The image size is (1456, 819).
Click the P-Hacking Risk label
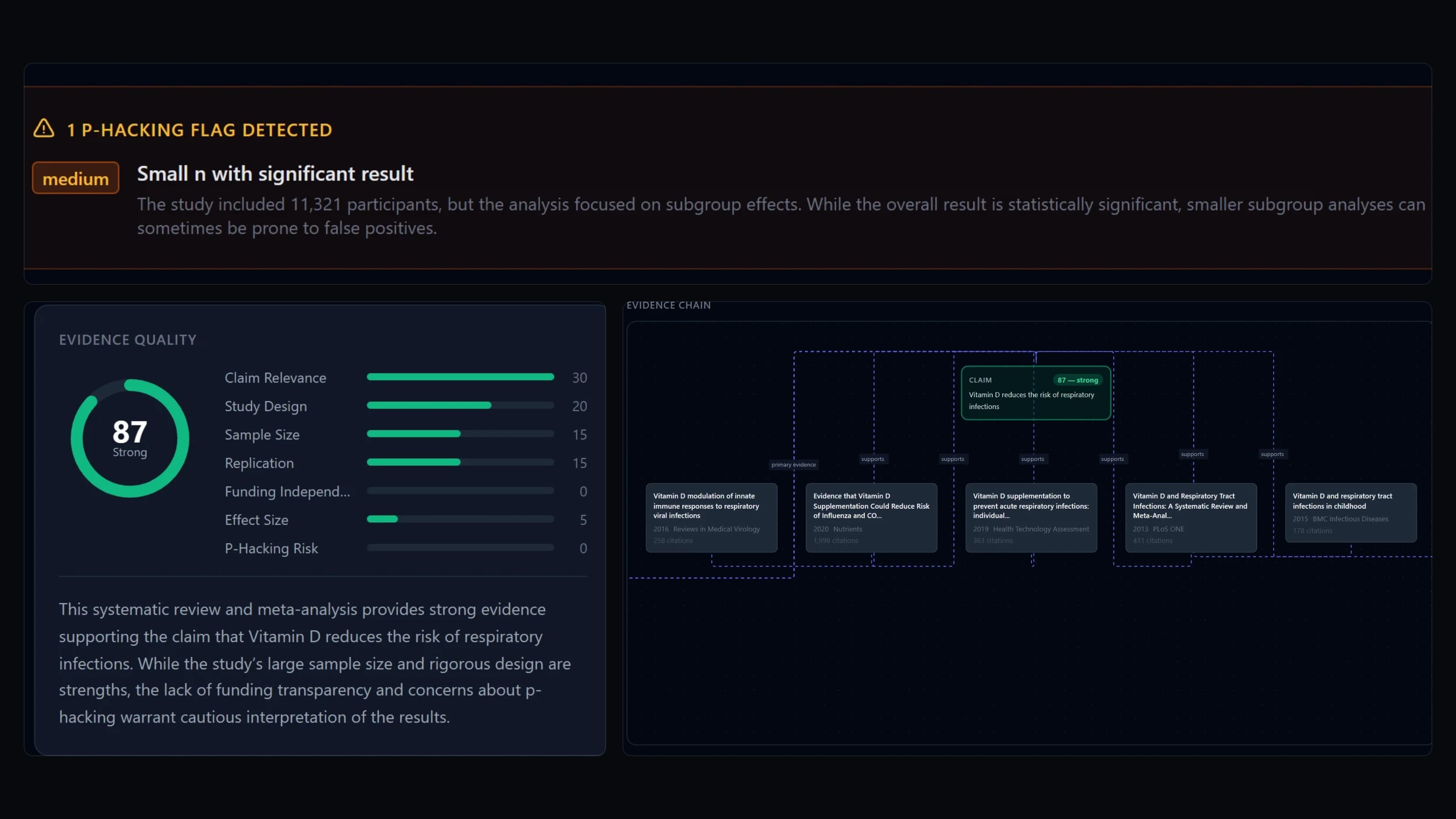point(271,548)
